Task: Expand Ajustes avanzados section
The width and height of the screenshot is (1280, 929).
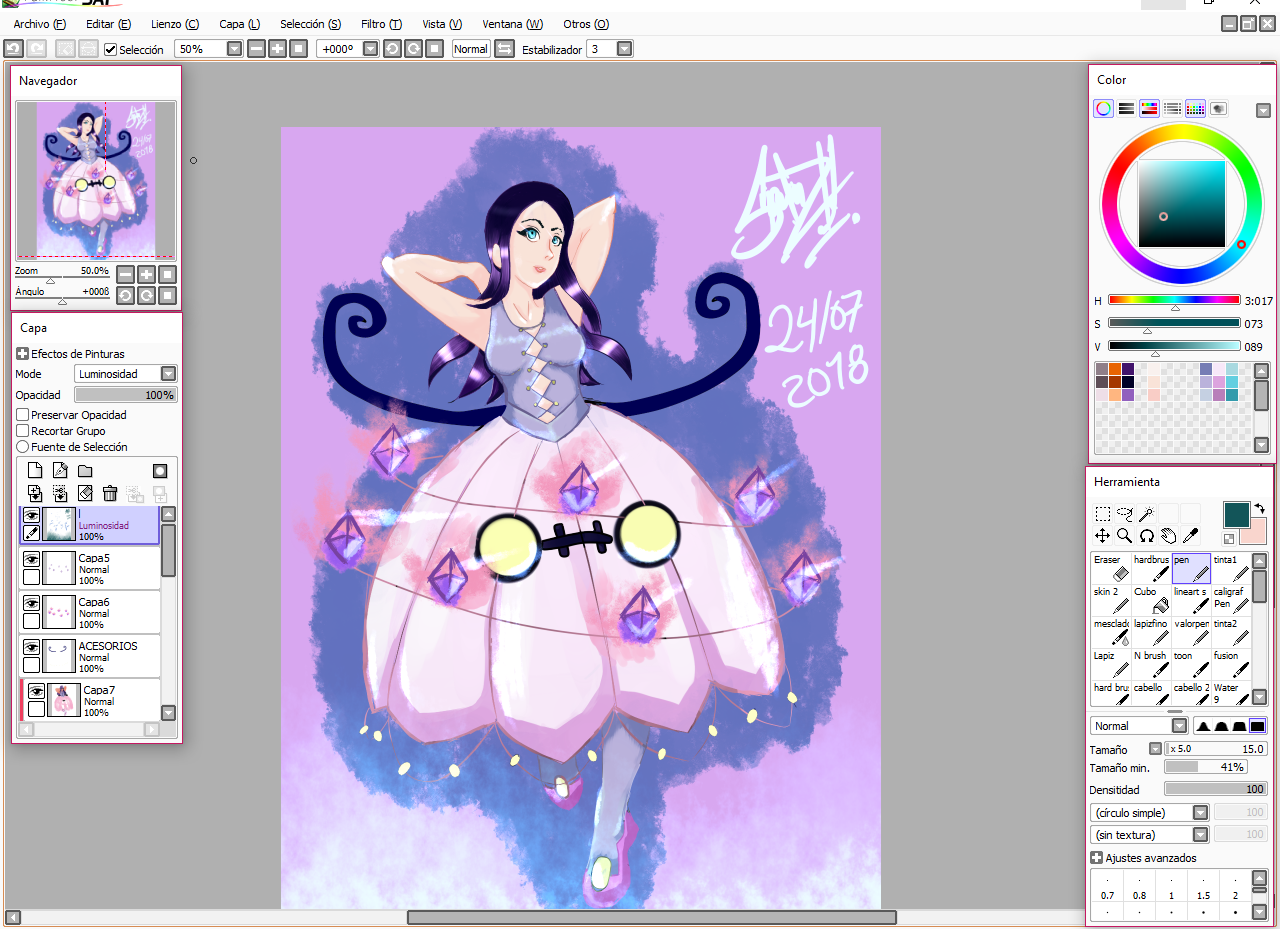Action: point(1097,858)
